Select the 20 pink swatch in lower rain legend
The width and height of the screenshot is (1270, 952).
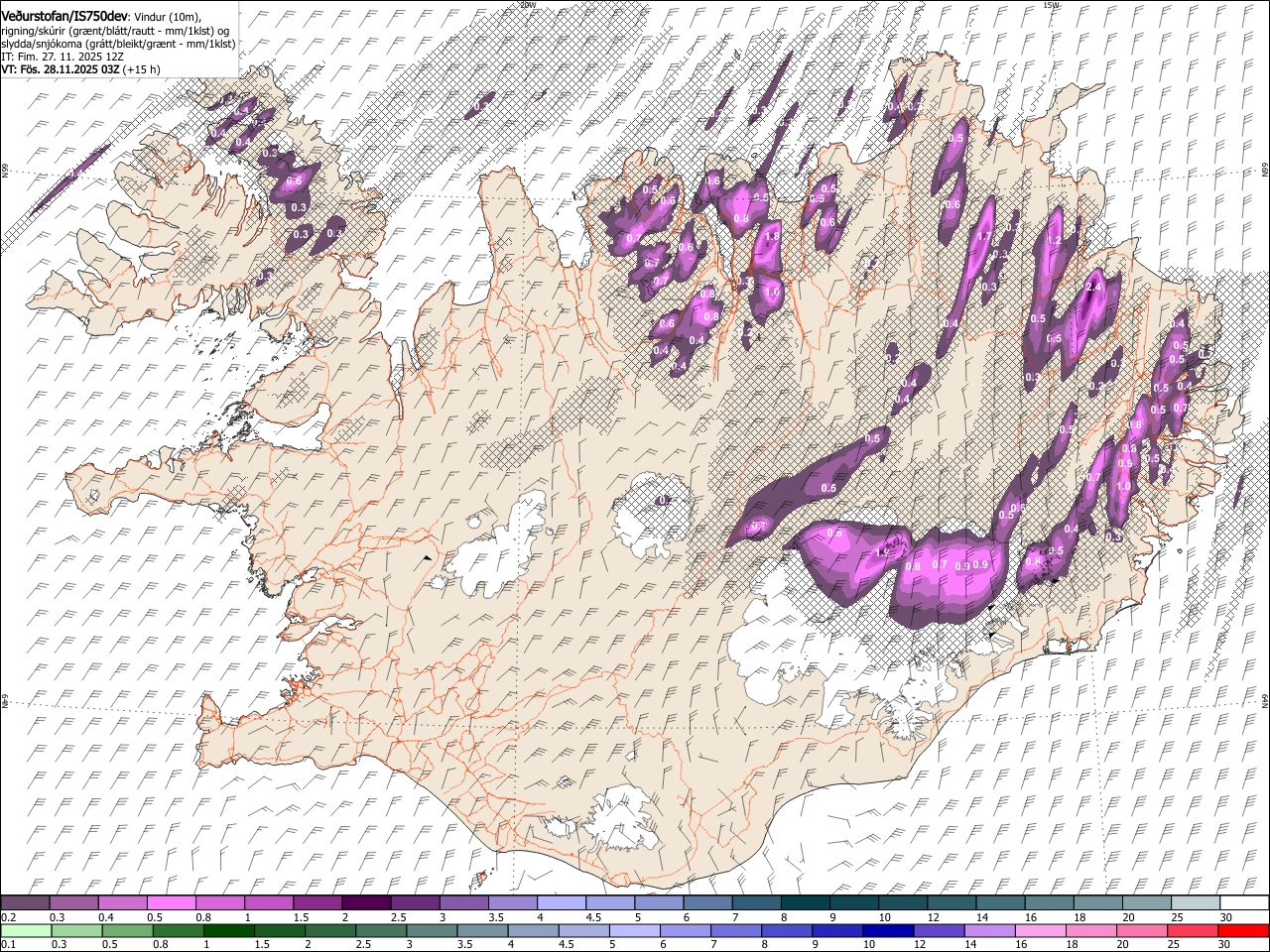pos(1142,931)
